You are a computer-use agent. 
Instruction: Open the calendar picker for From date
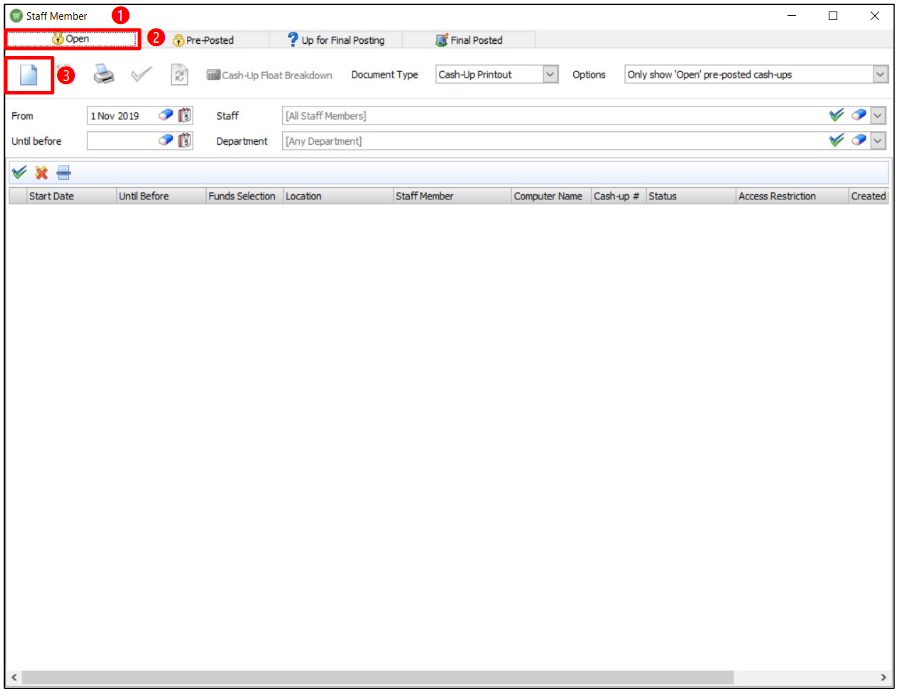(184, 115)
